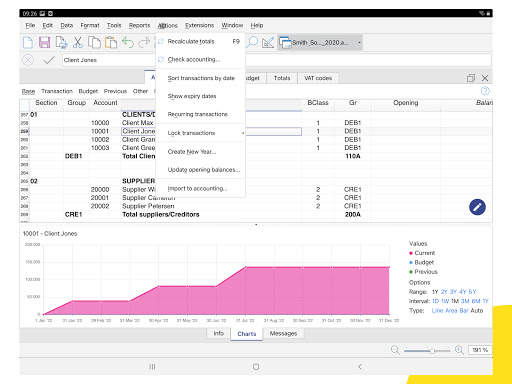Click the green Undo arrow icon
This screenshot has width=512, height=384.
[x=128, y=43]
